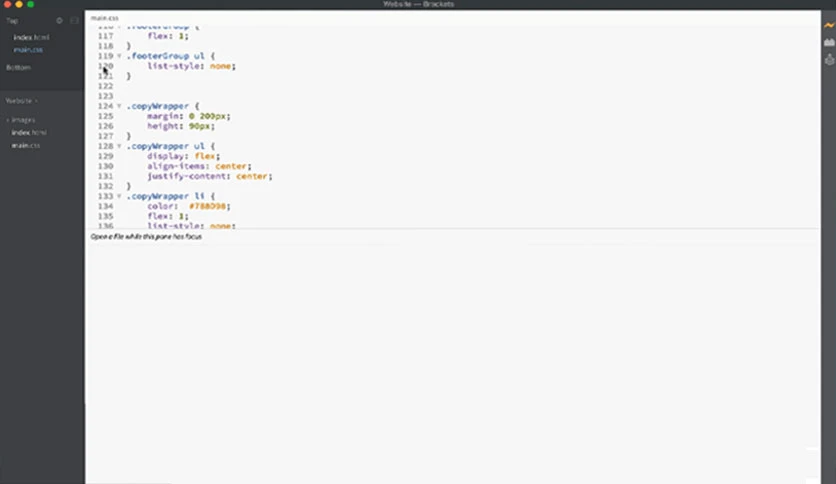
Task: Start Live Preview with the lightning icon
Action: pyautogui.click(x=829, y=25)
